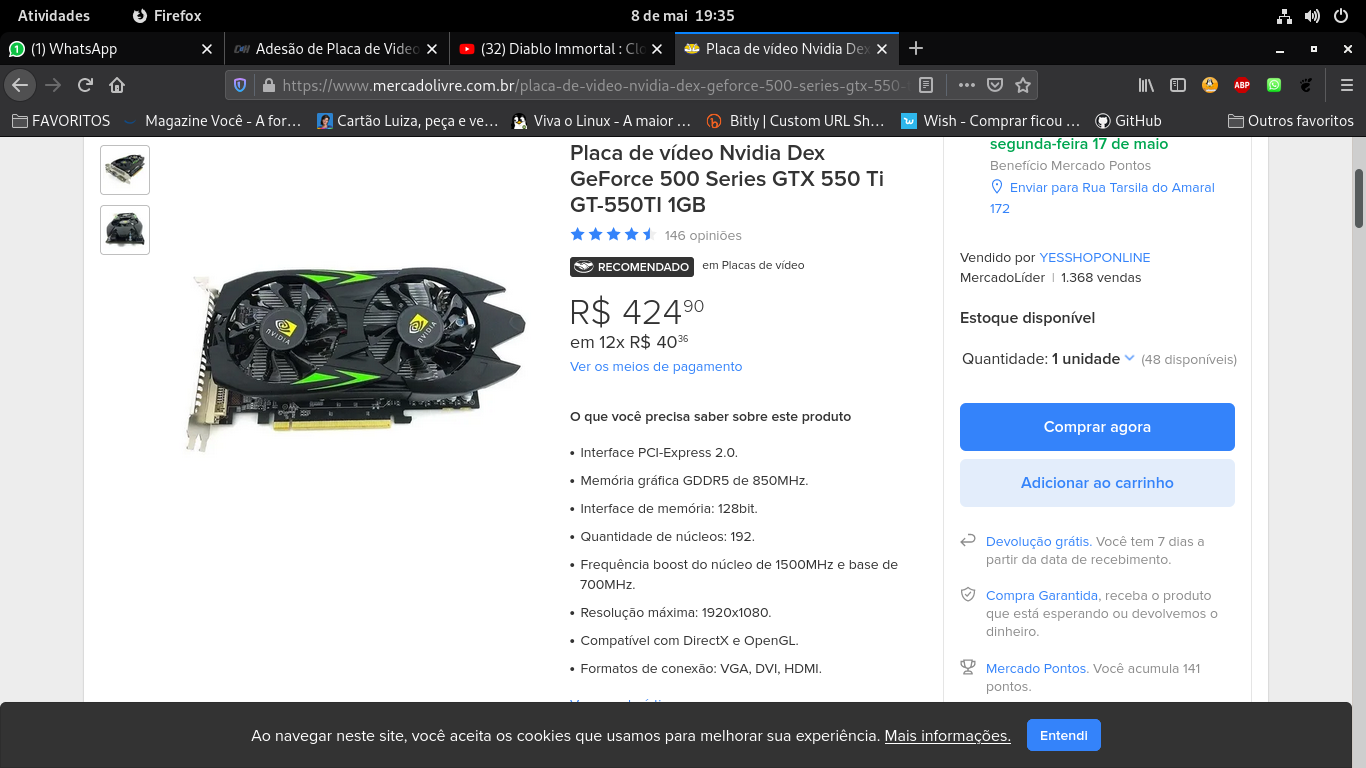
Task: Open the clock calendar 8 de mai 19:35
Action: (x=683, y=16)
